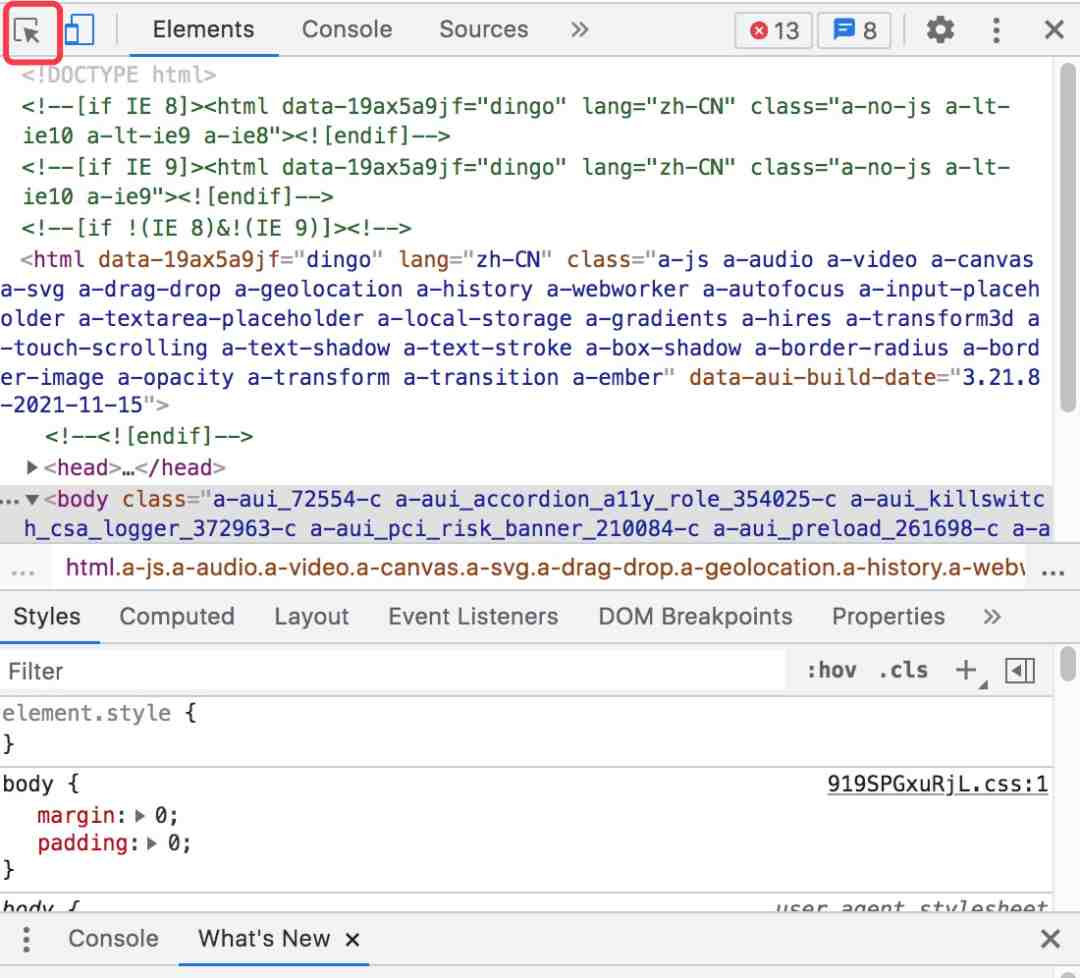
Task: Expand the padding shorthand triangle
Action: coord(152,844)
